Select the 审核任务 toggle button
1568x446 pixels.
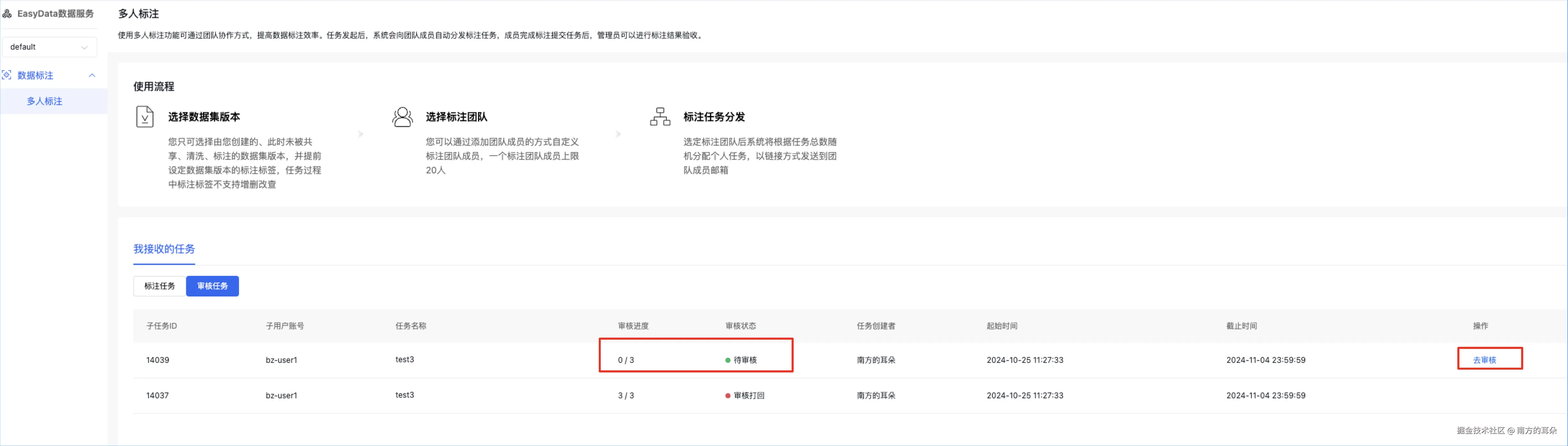[212, 286]
